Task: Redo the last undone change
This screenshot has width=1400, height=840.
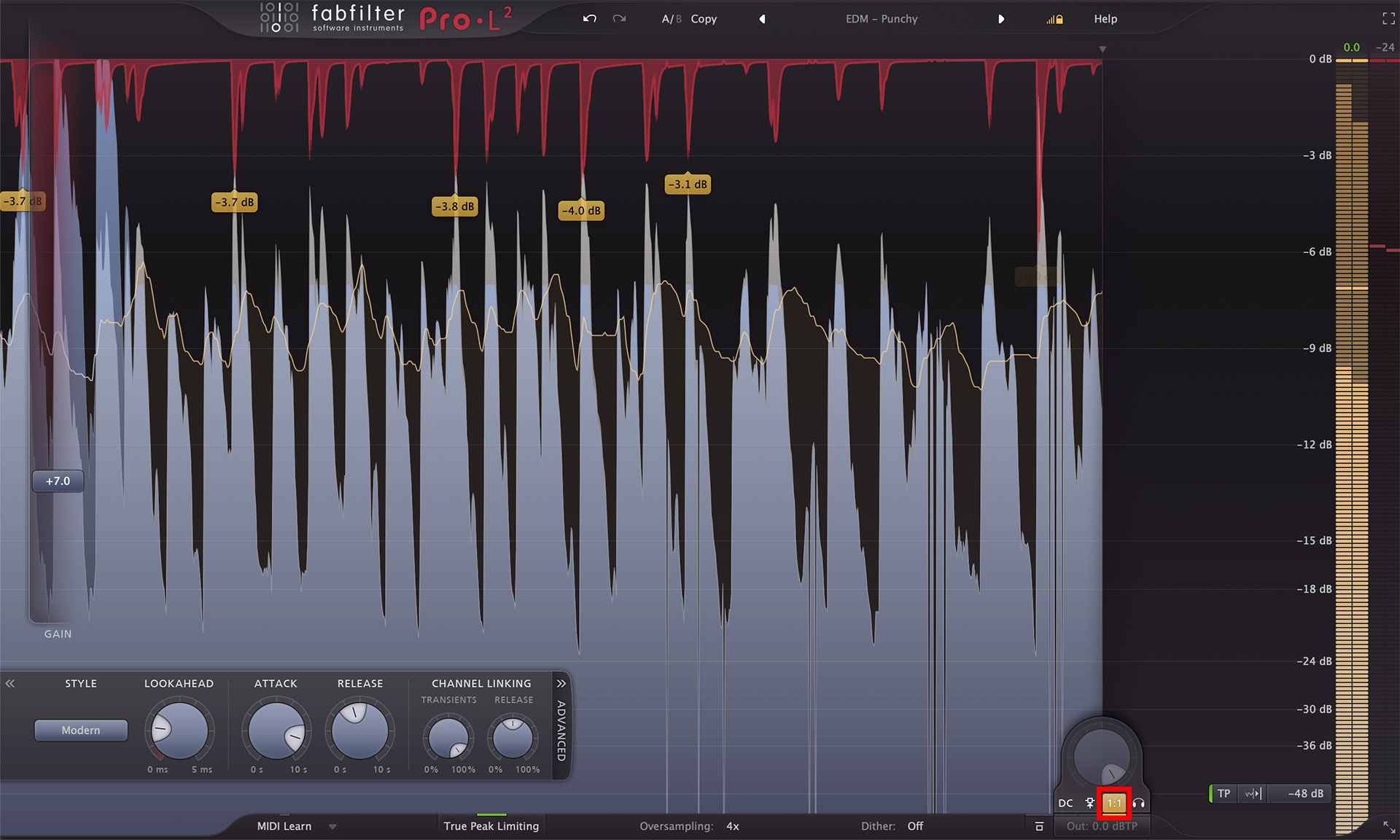Action: point(619,19)
